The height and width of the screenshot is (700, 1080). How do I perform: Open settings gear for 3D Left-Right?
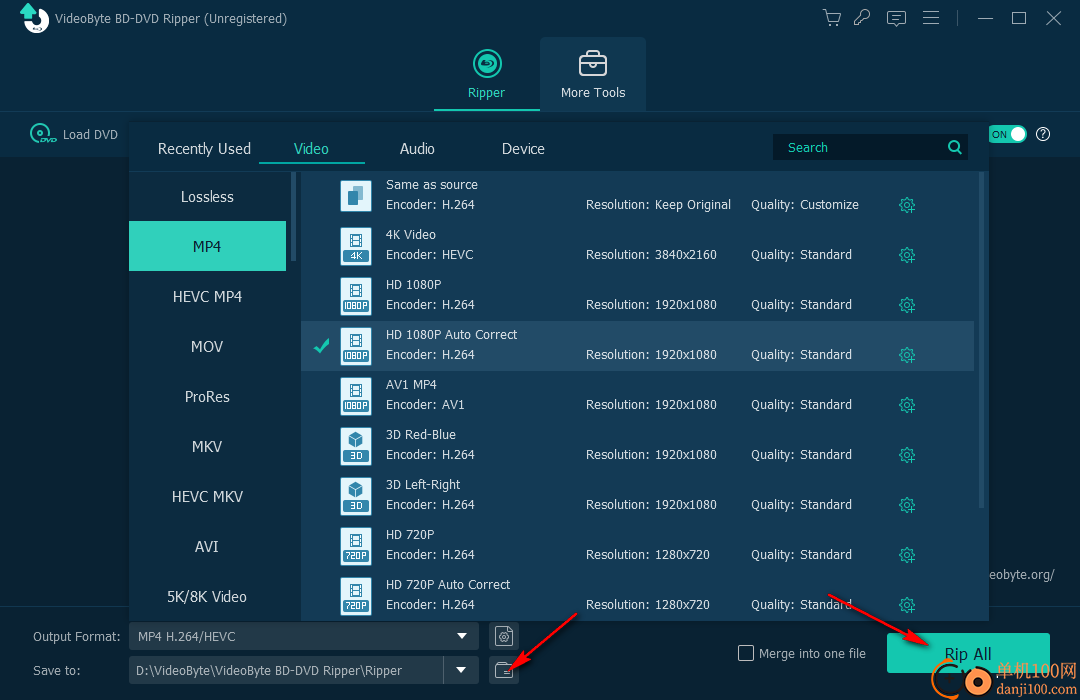[x=907, y=505]
